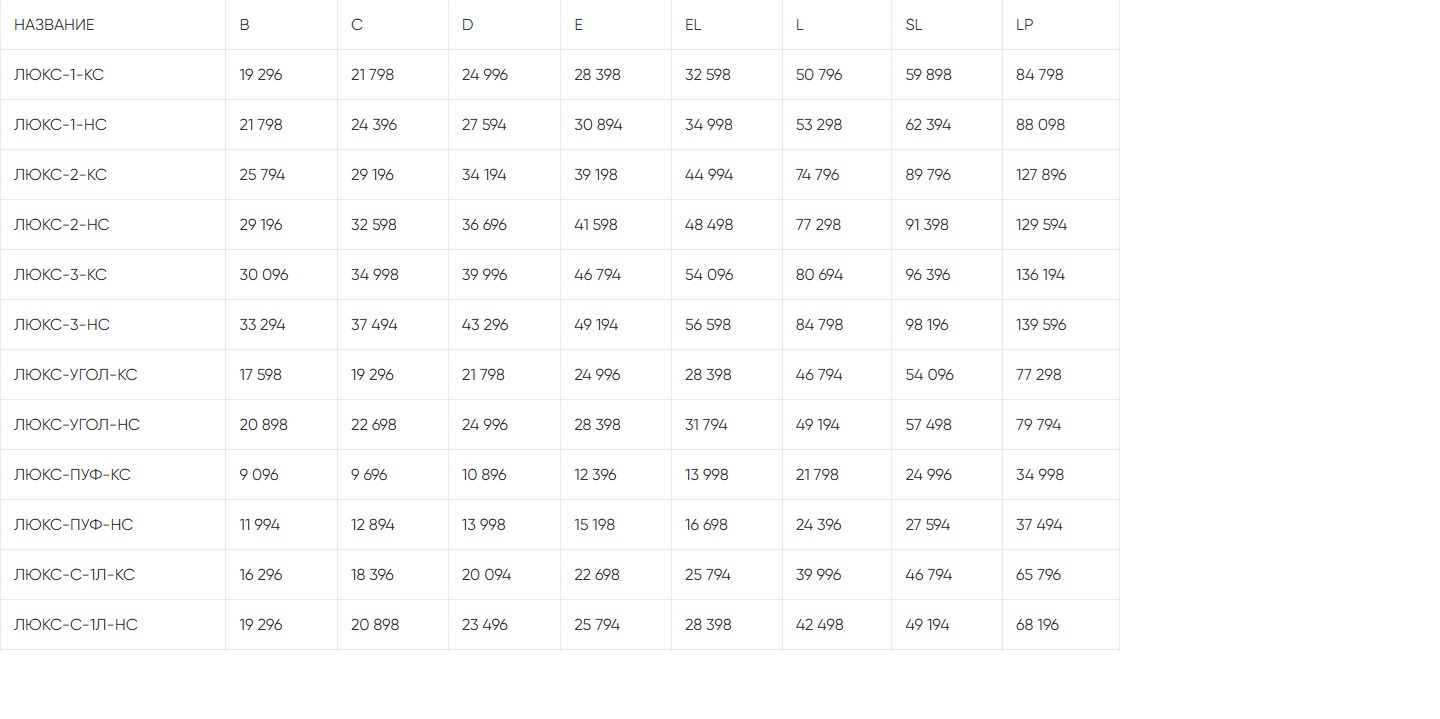1440x719 pixels.
Task: Select the ЛЮКС-ПУФ-НС row name
Action: [73, 525]
